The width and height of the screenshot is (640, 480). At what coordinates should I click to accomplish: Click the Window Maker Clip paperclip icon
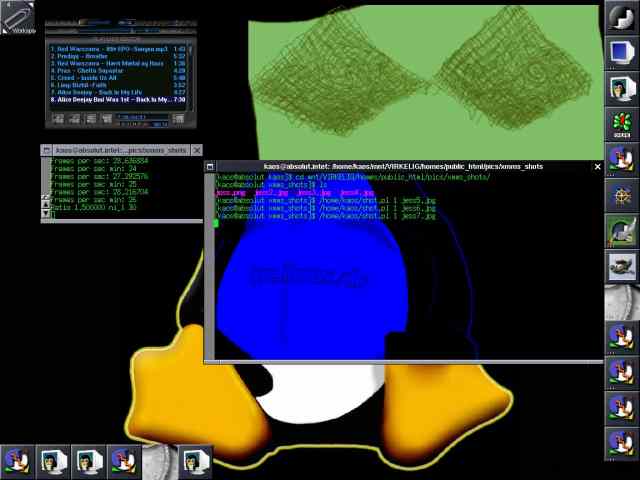pos(18,17)
